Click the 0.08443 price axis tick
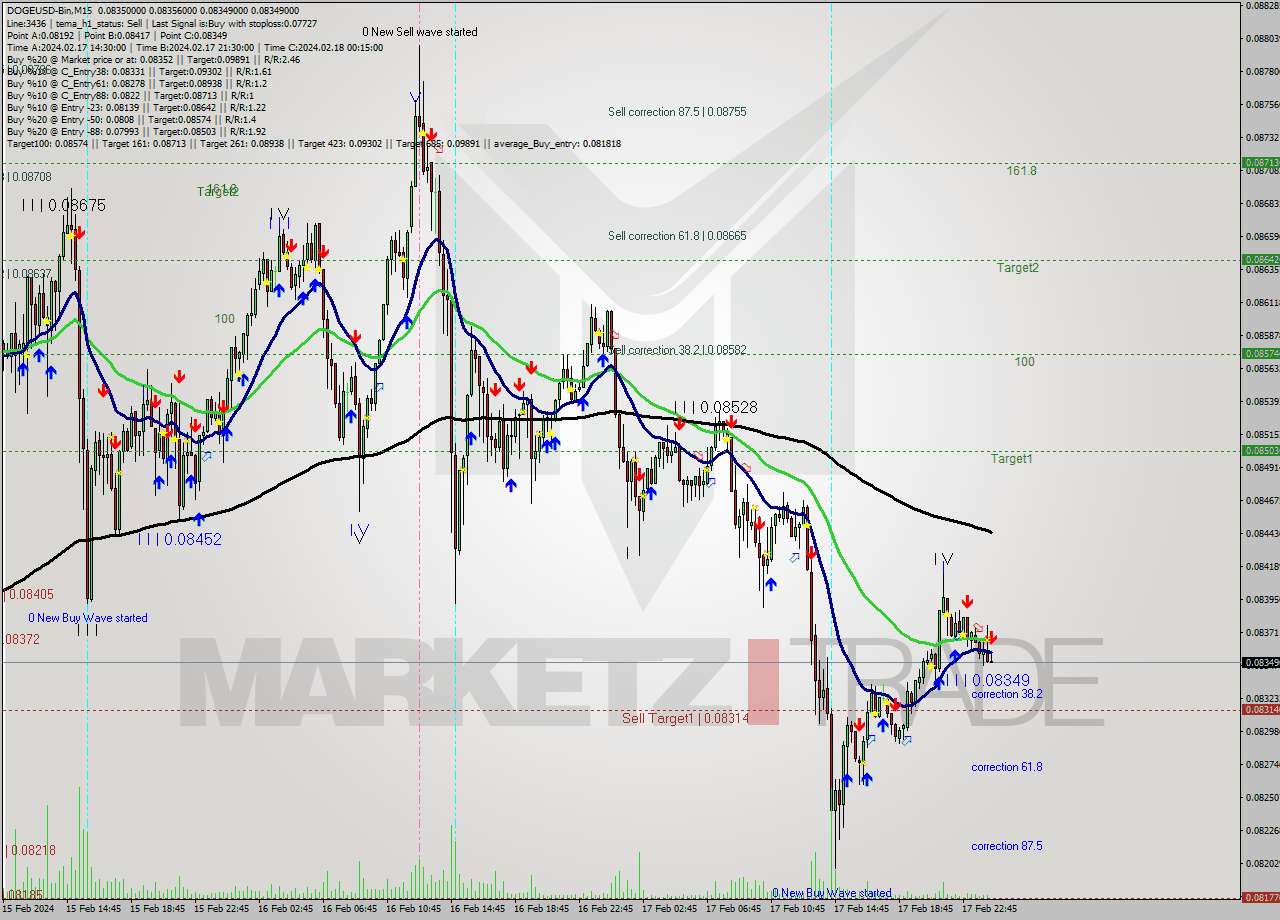 pyautogui.click(x=1262, y=533)
